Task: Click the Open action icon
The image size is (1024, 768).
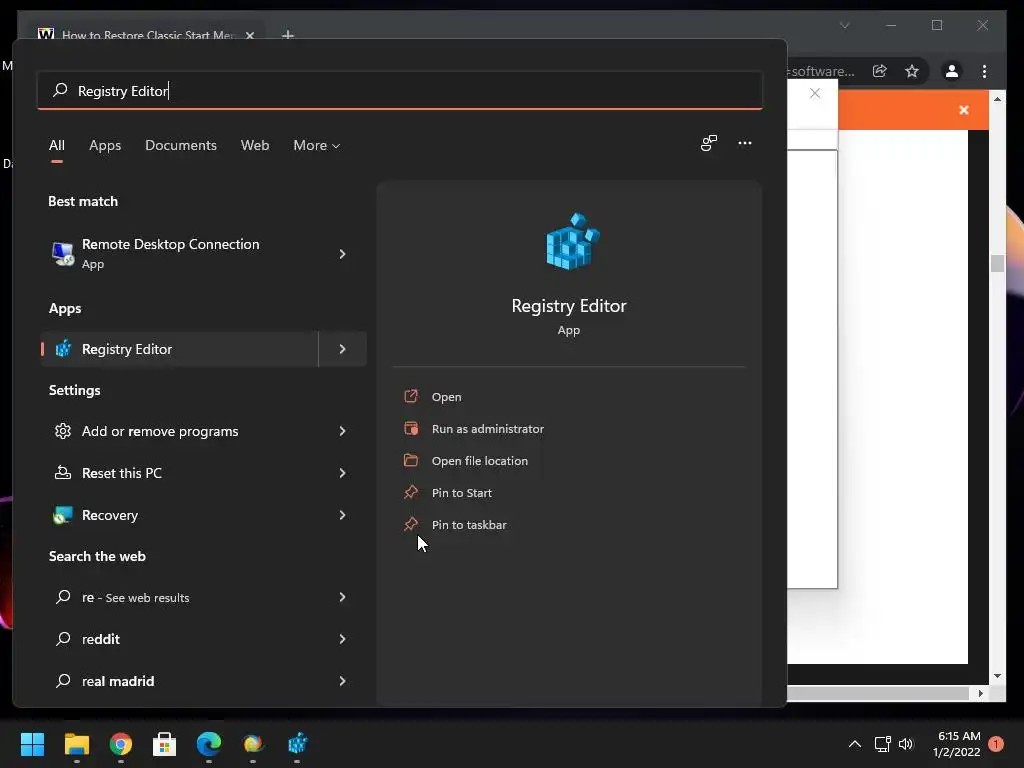Action: [x=411, y=396]
